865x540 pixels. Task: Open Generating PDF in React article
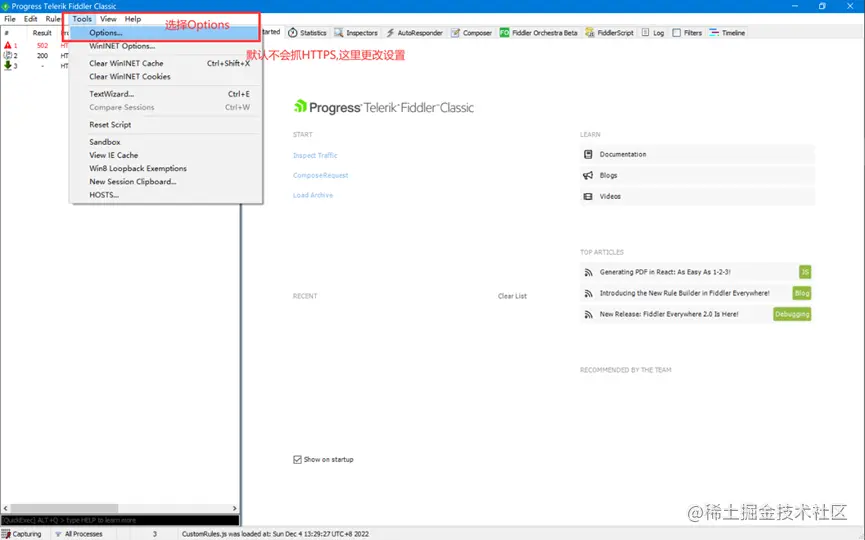pos(665,272)
